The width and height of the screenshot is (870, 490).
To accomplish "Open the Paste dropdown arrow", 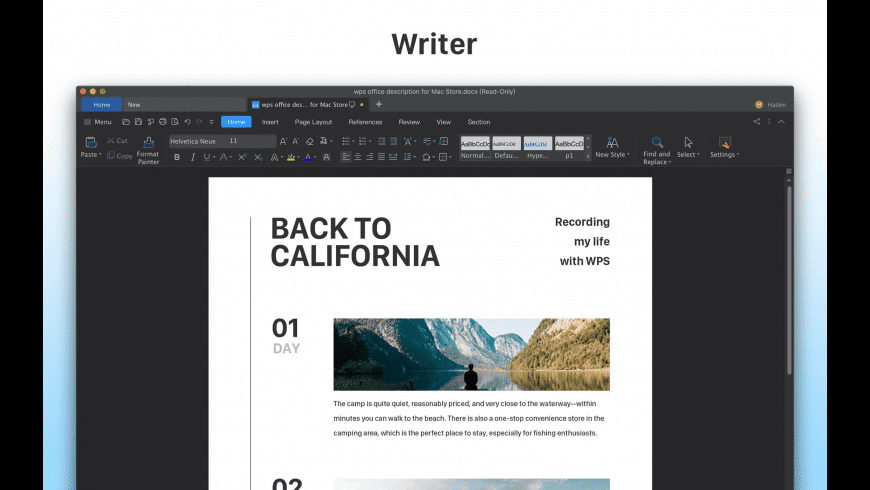I will 100,155.
